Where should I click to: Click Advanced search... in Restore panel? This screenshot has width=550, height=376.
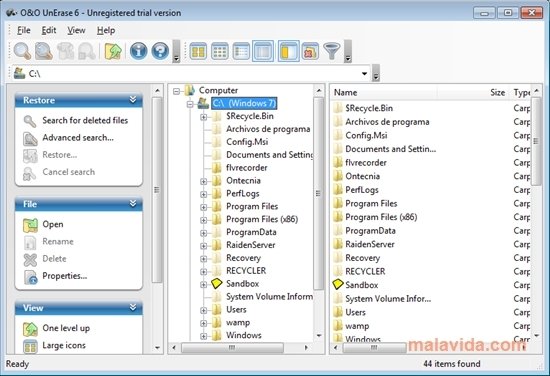tap(78, 138)
